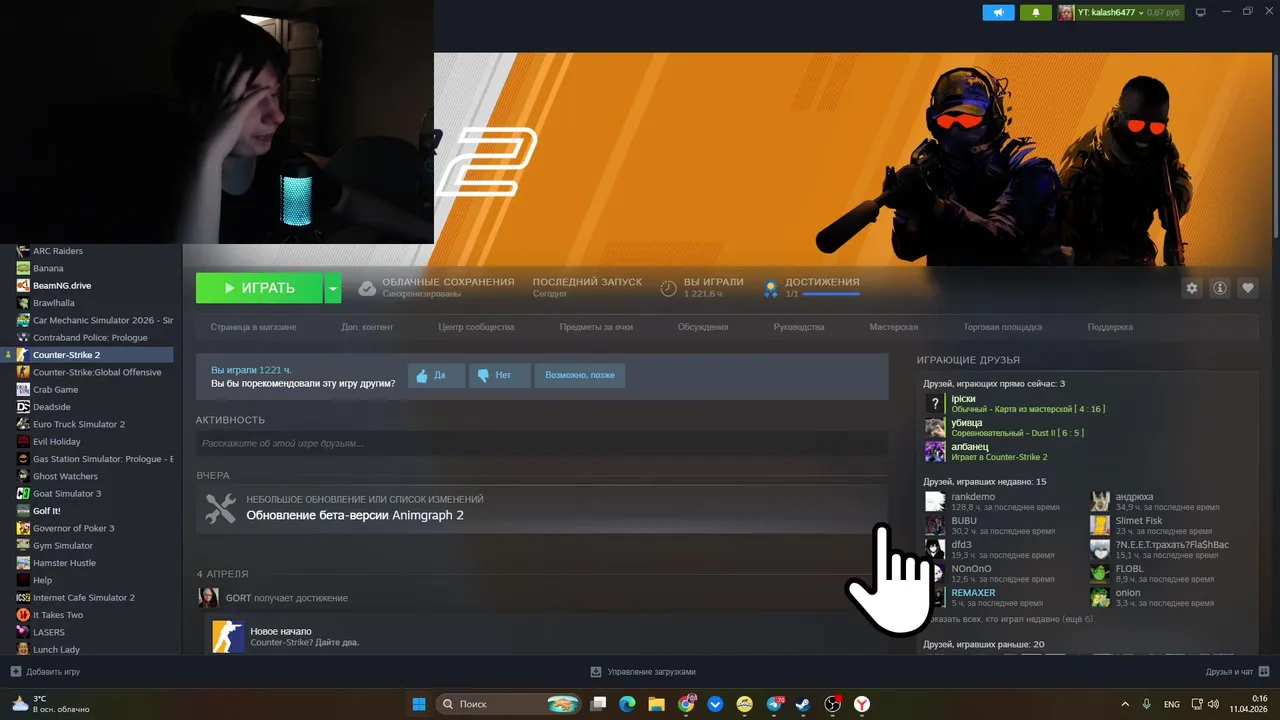Click the achievements ribbon icon
The height and width of the screenshot is (720, 1280).
(771, 288)
